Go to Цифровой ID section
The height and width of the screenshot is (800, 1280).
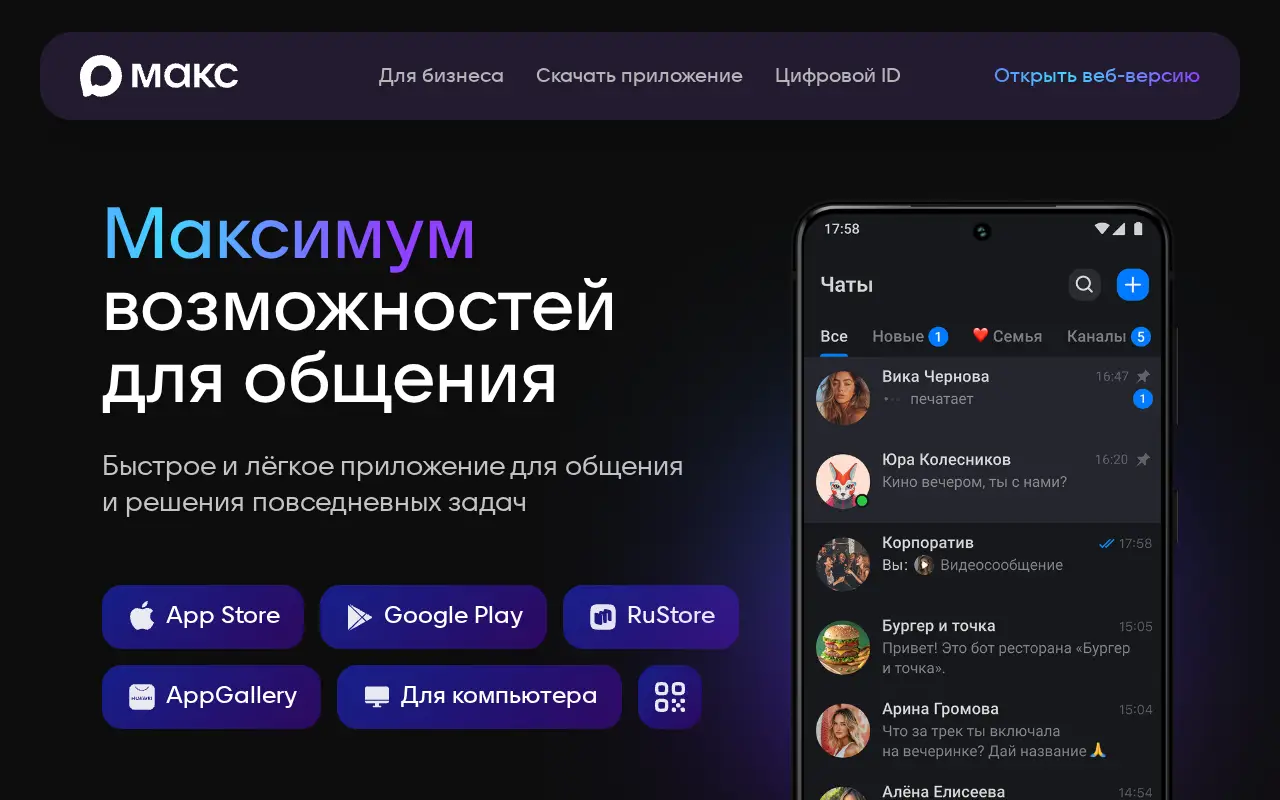(x=838, y=76)
